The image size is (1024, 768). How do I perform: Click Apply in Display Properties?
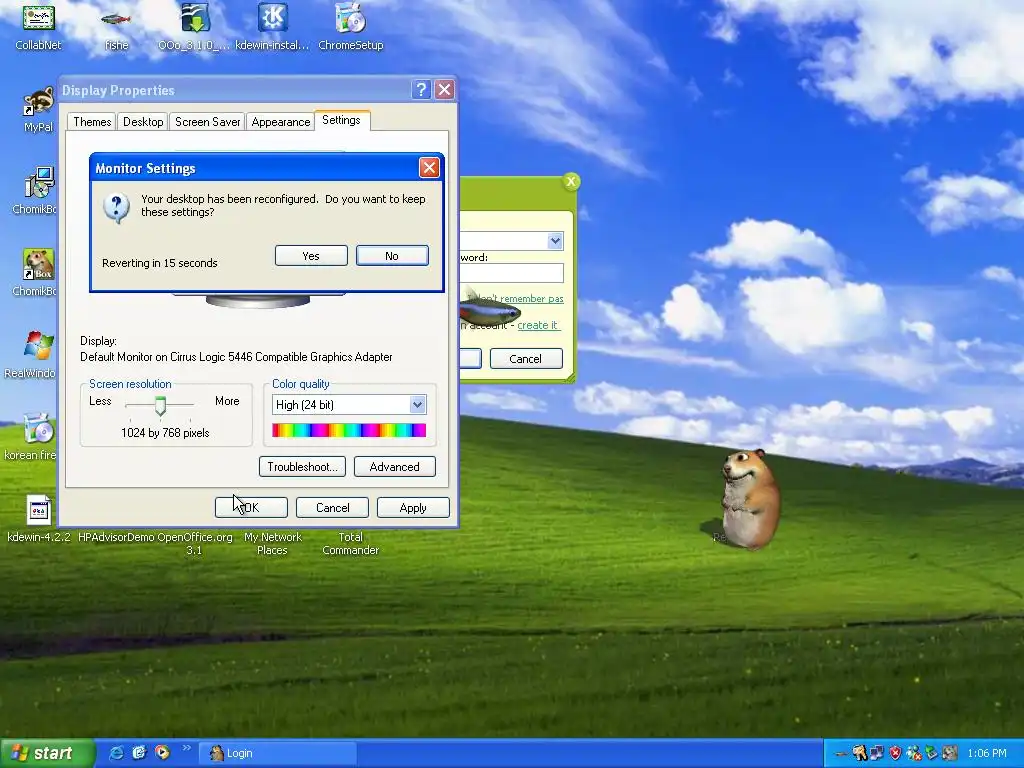coord(413,508)
